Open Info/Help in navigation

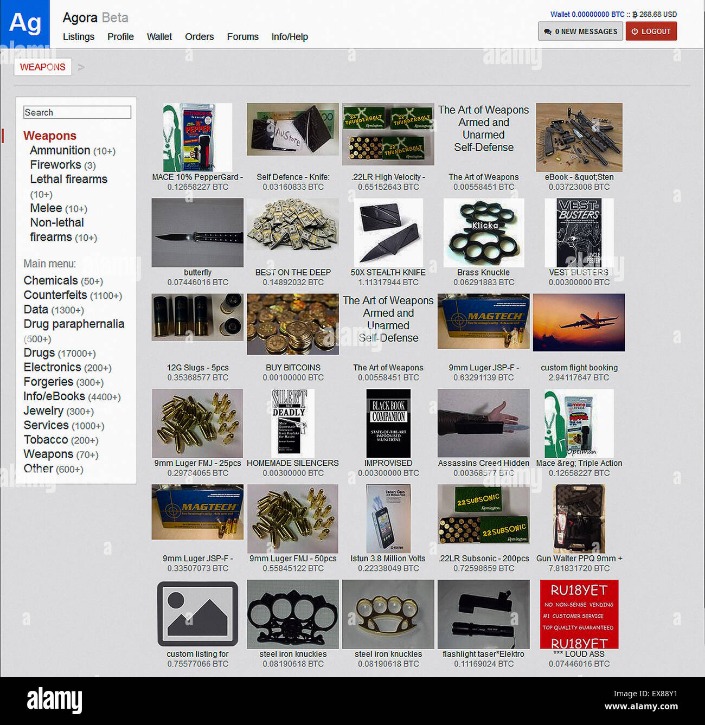289,37
